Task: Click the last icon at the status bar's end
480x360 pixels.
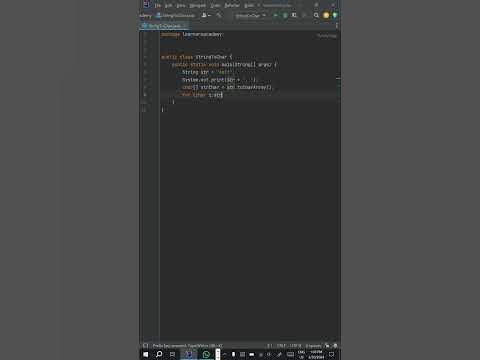Action: tap(335, 346)
